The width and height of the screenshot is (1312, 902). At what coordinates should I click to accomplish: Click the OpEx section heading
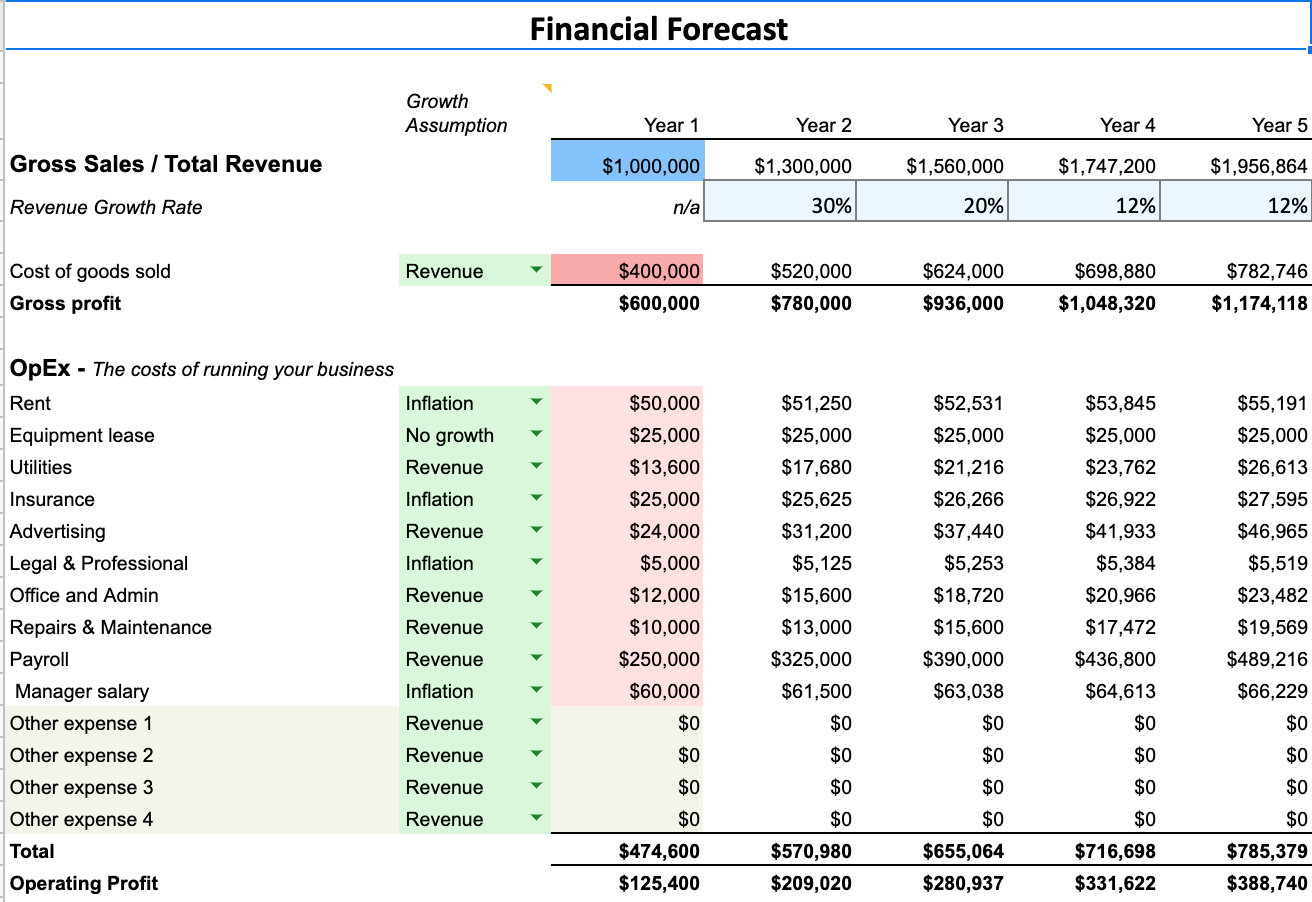pyautogui.click(x=202, y=368)
